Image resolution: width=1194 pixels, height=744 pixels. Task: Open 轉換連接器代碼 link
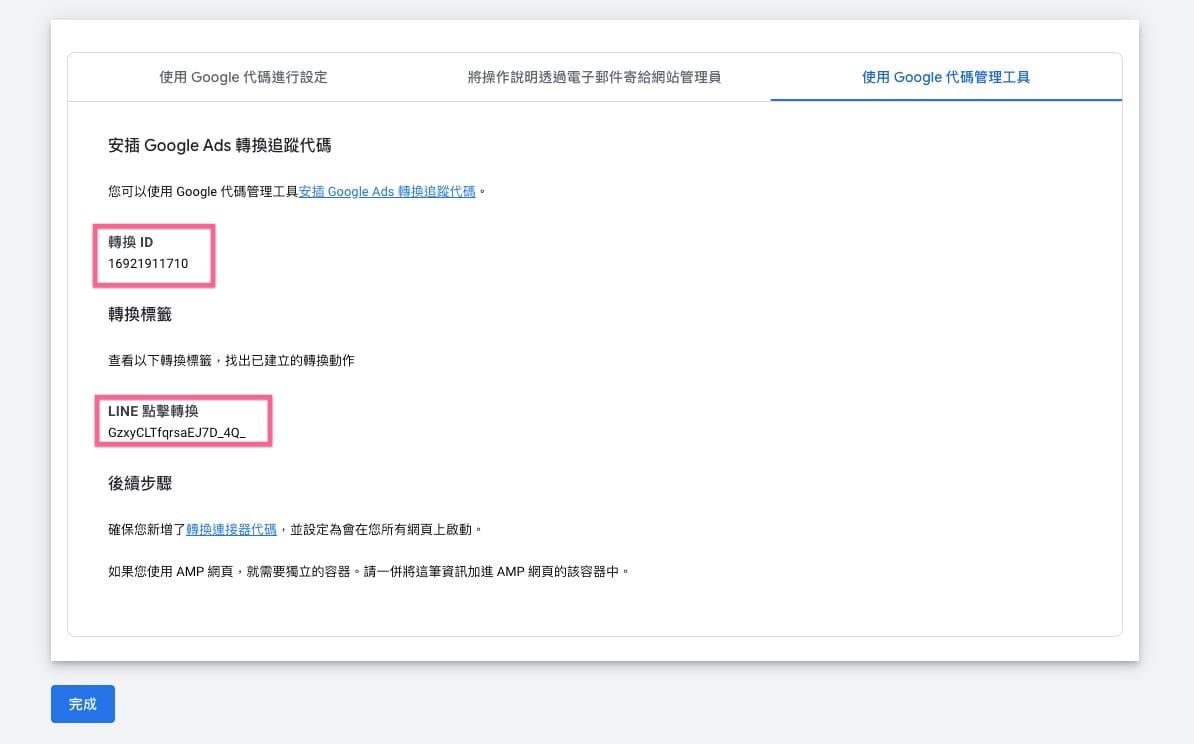pyautogui.click(x=231, y=529)
